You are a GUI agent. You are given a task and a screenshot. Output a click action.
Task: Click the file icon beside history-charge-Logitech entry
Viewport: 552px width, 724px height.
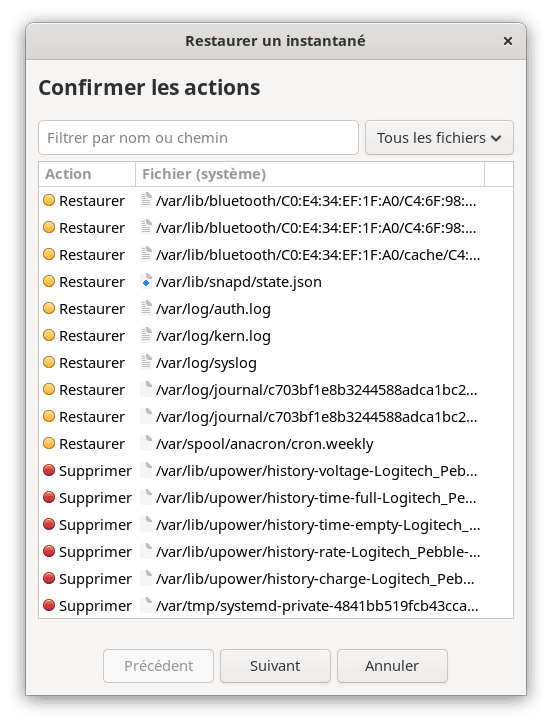point(146,579)
